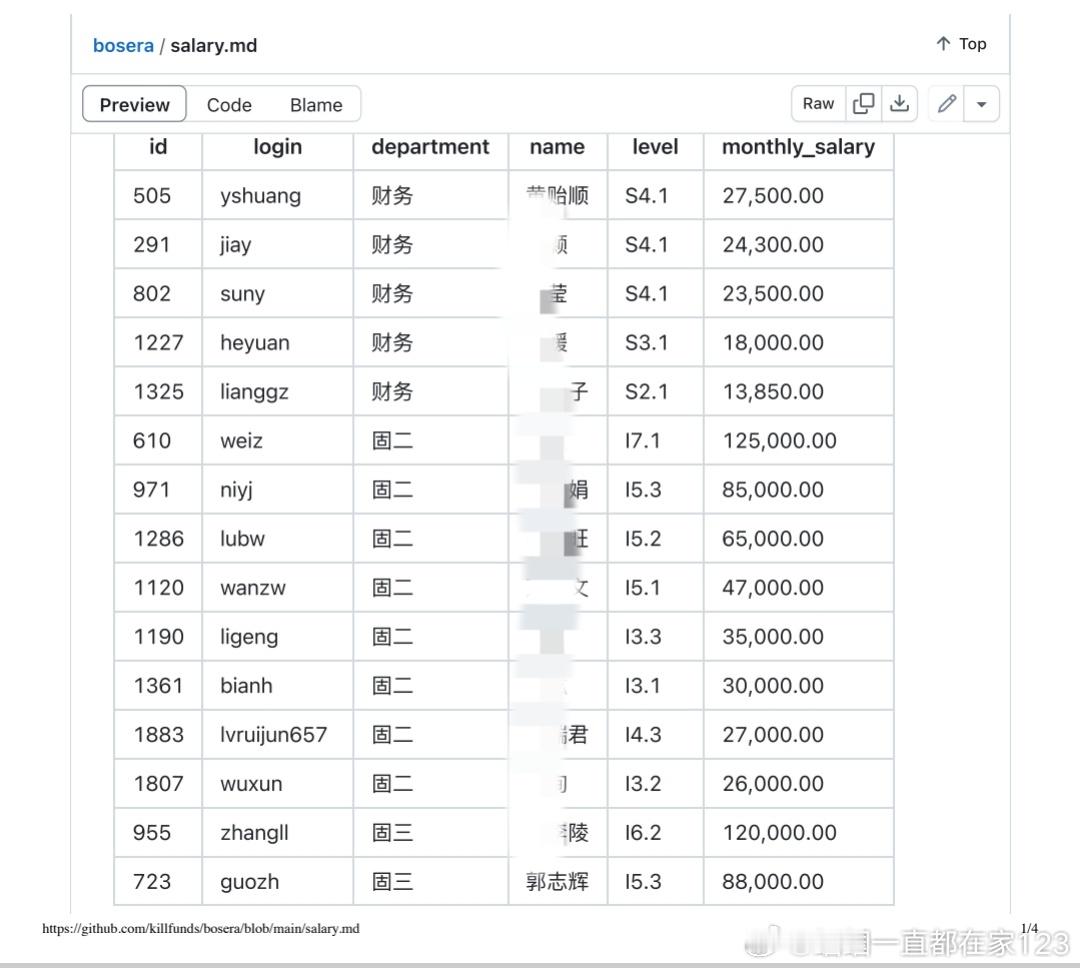Select the 'id' column header
This screenshot has width=1080, height=968.
(158, 147)
